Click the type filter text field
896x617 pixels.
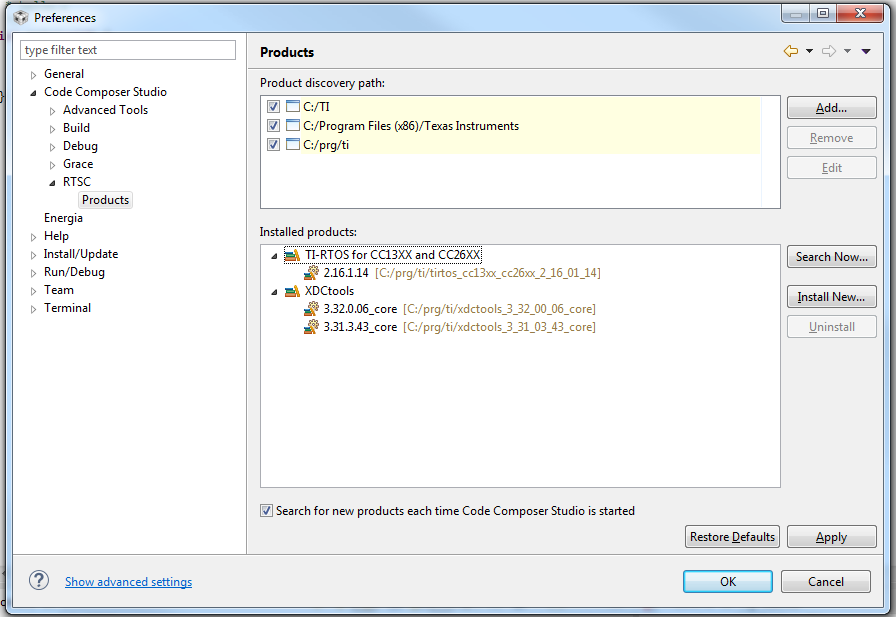coord(128,50)
